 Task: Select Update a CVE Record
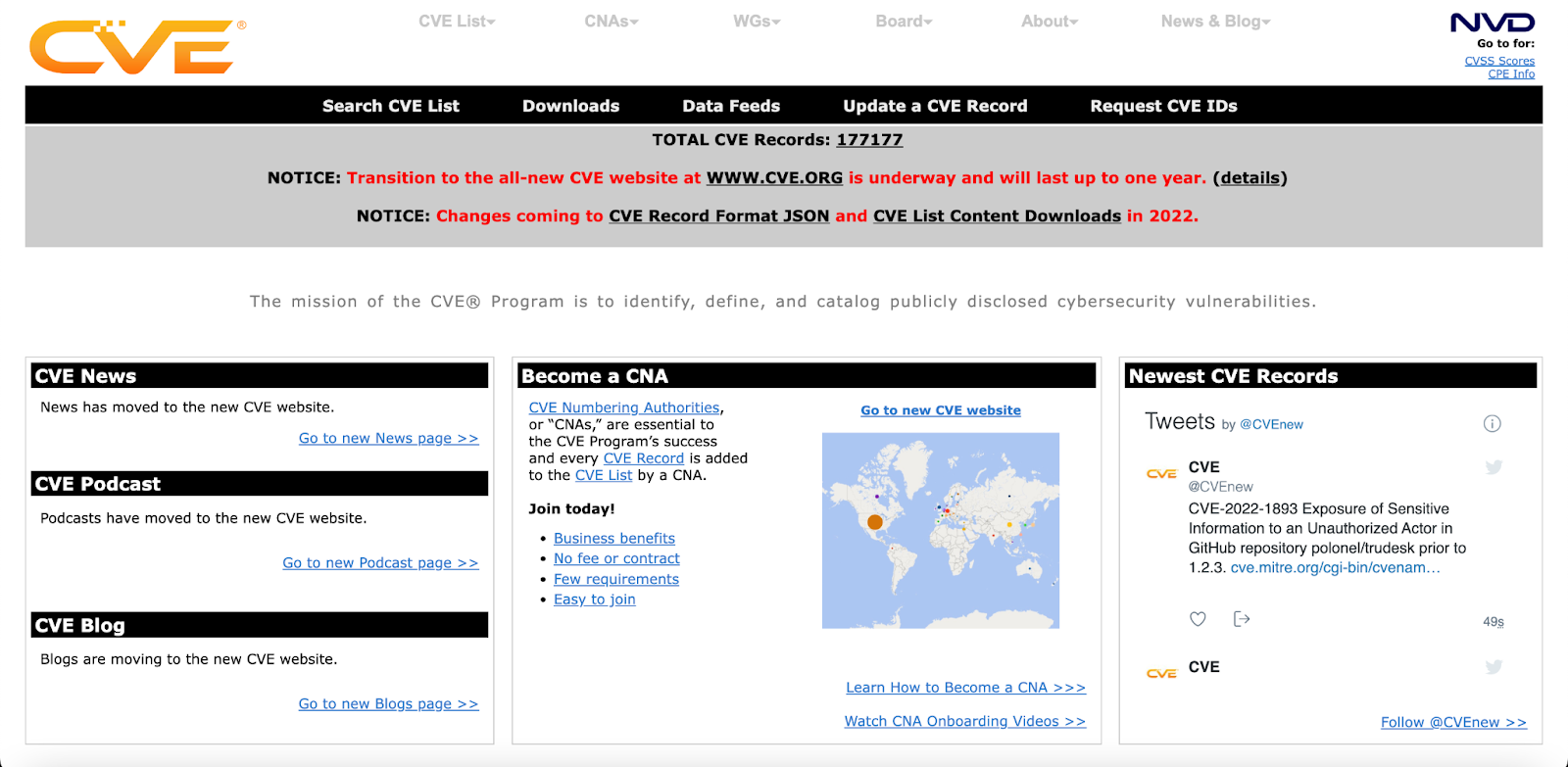[935, 106]
